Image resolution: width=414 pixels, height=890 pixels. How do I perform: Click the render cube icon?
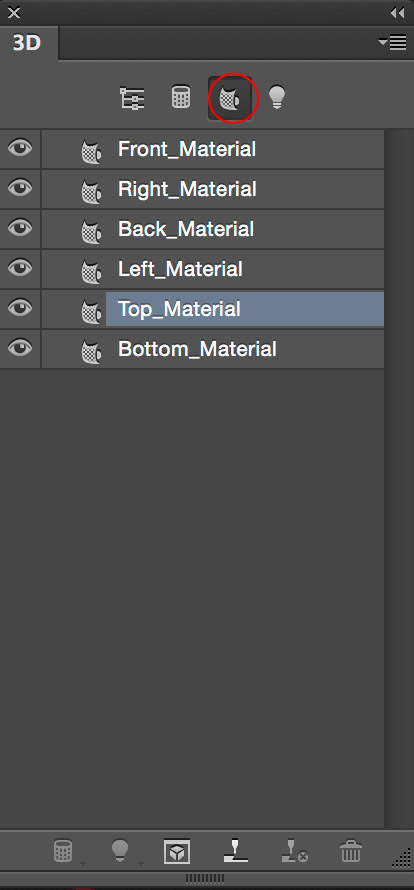pyautogui.click(x=177, y=851)
